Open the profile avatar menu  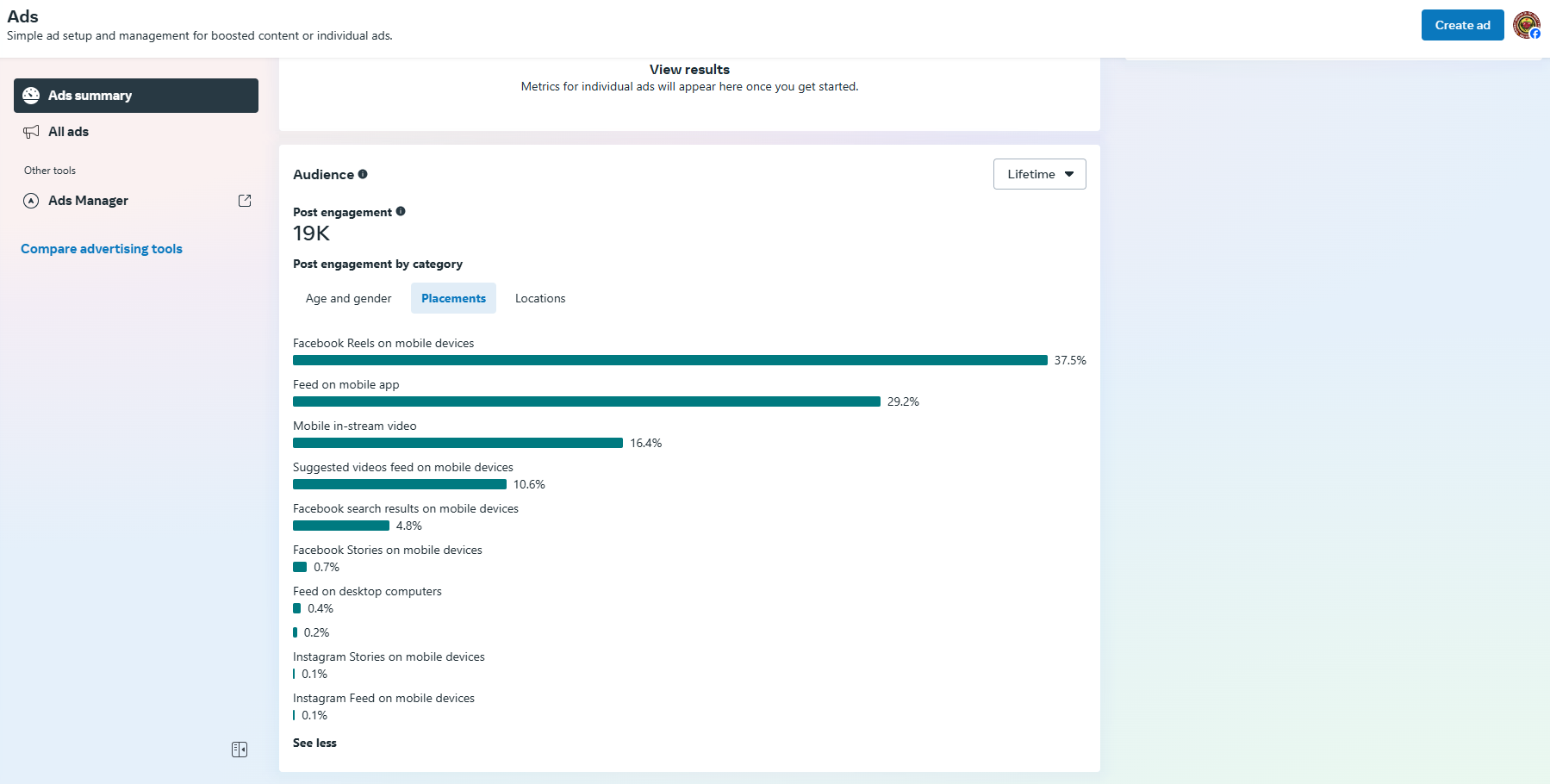click(1526, 25)
